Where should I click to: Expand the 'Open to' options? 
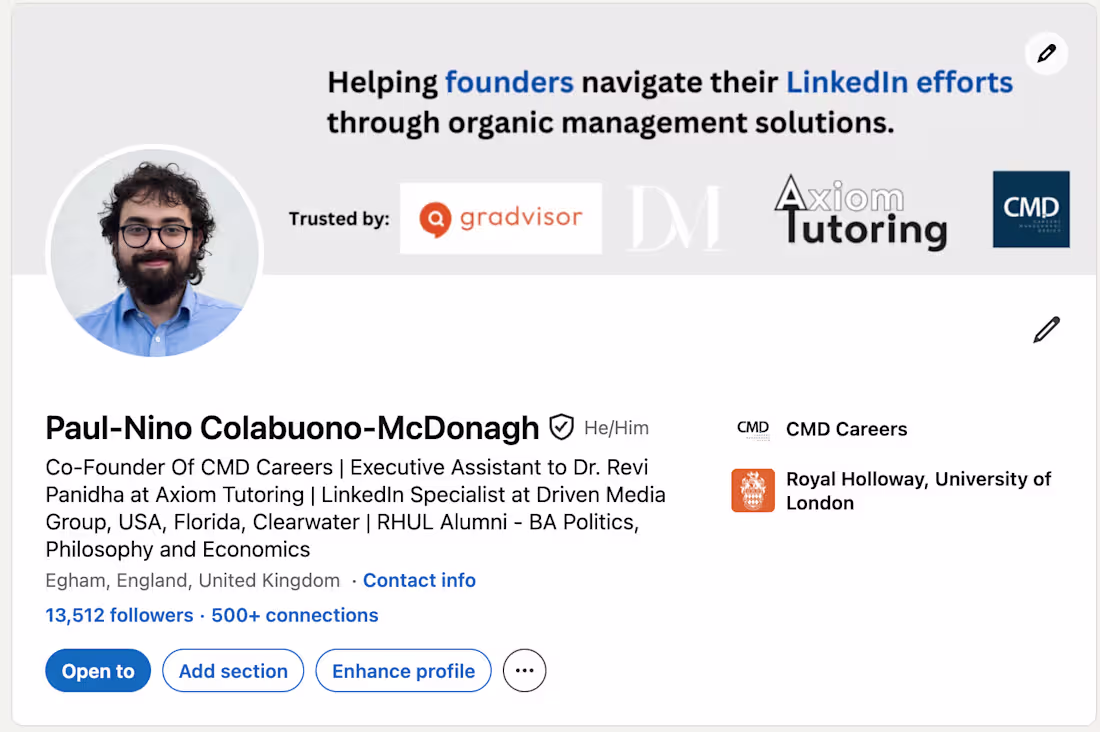98,671
